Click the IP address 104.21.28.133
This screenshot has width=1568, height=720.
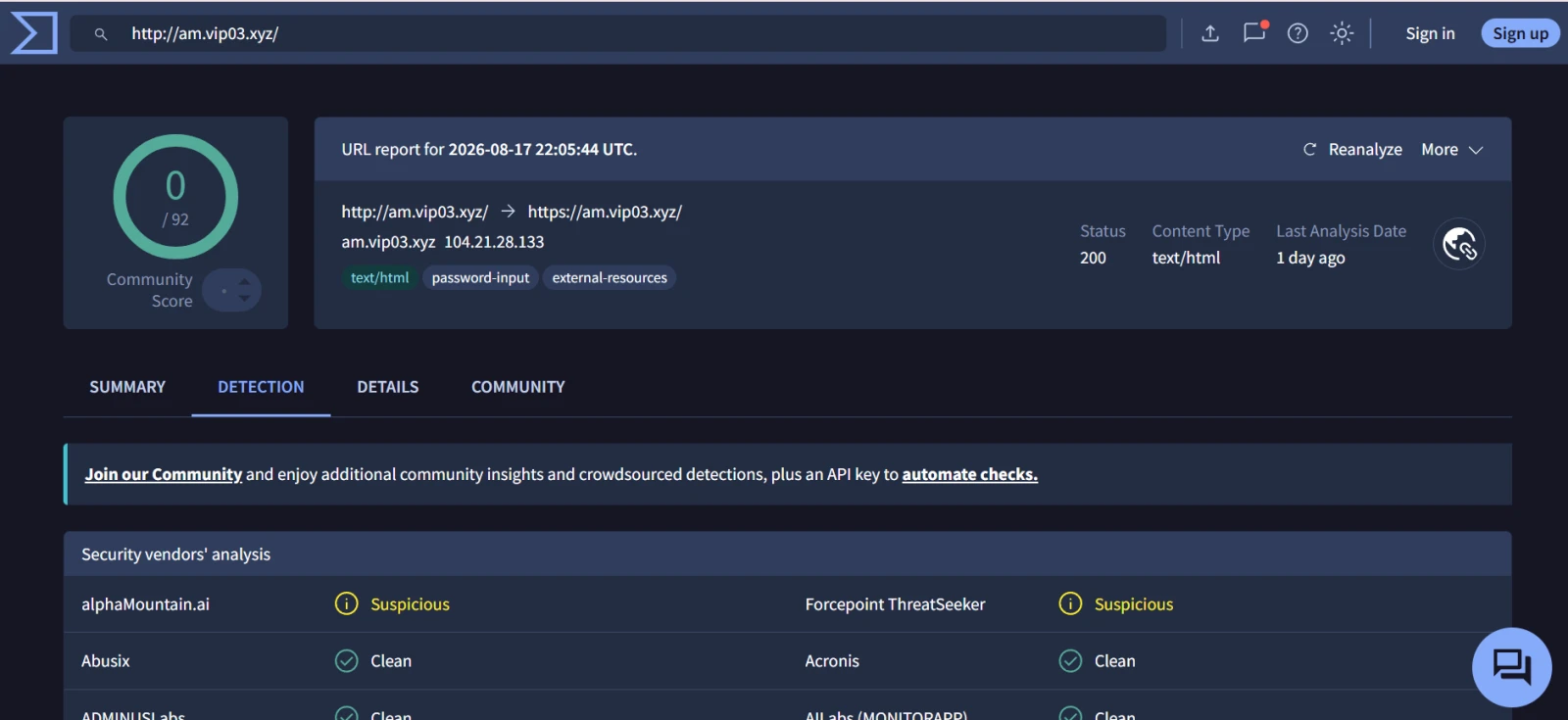494,242
